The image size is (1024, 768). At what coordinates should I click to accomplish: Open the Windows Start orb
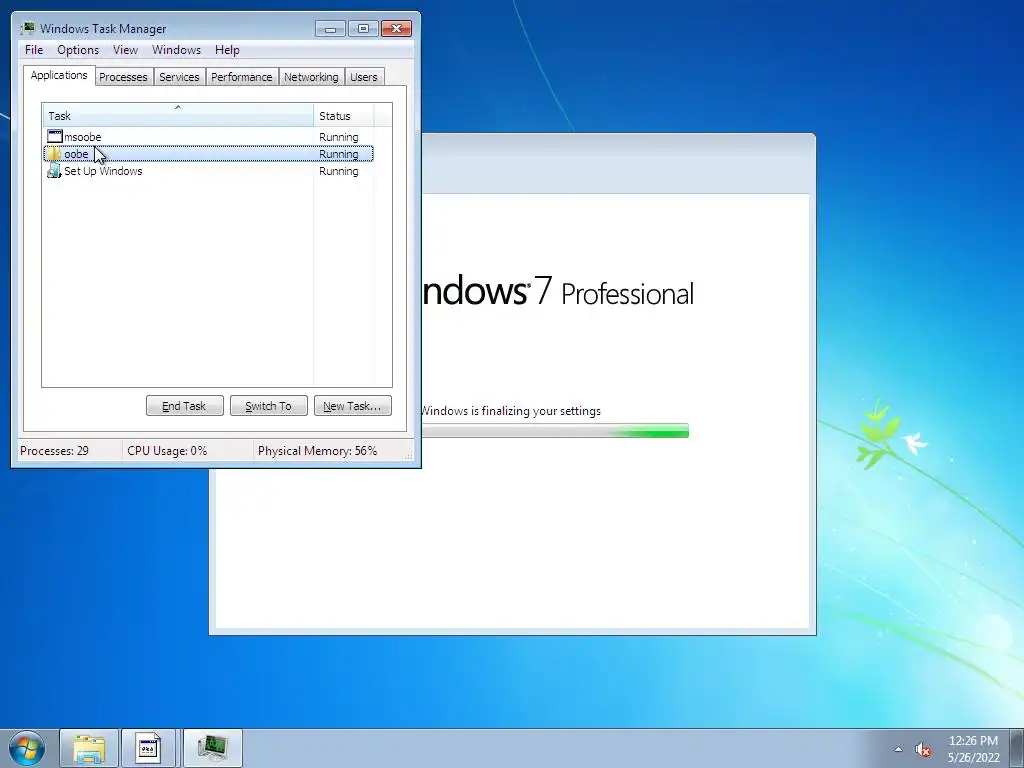point(27,748)
